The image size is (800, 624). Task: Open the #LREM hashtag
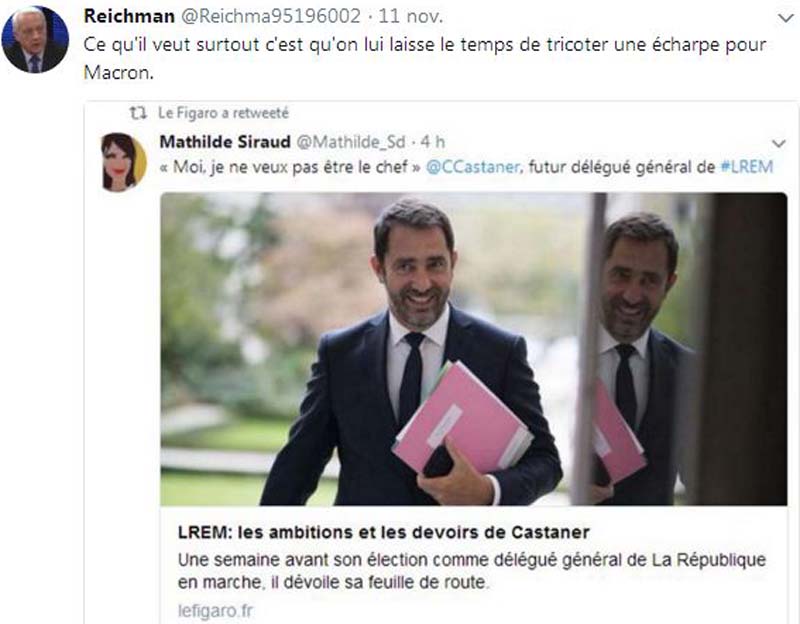coord(746,167)
